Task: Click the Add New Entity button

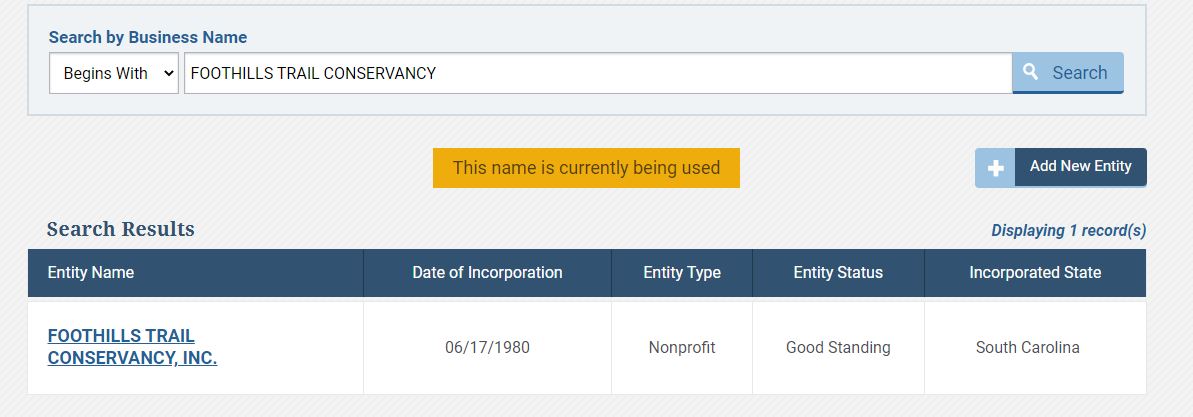Action: coord(1061,167)
